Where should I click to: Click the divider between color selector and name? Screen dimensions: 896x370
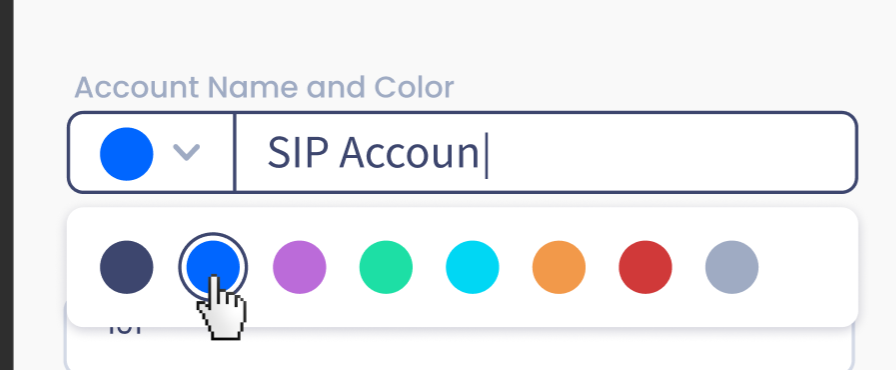click(235, 152)
